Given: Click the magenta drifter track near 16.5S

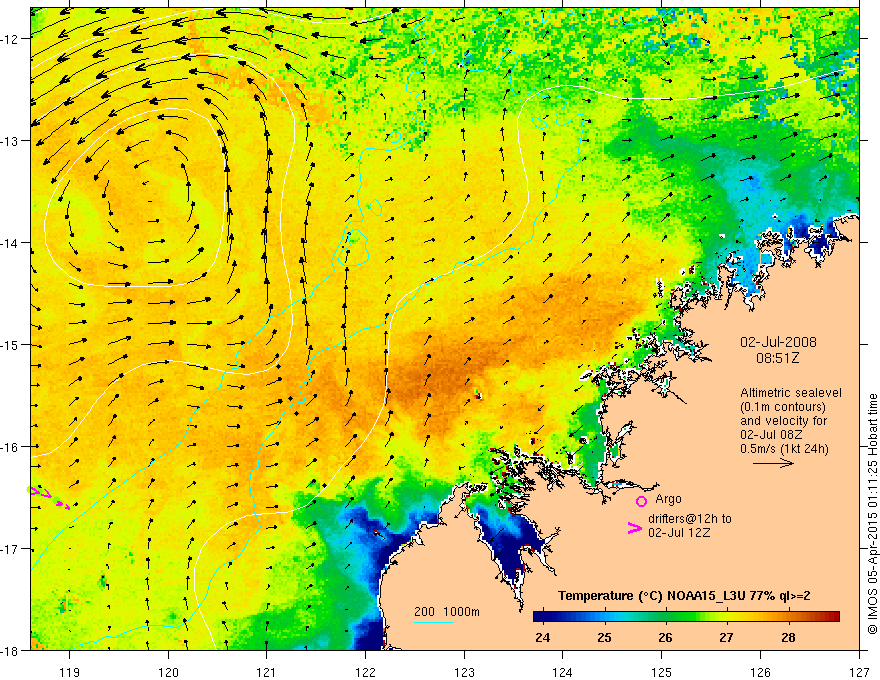Looking at the screenshot, I should tap(49, 497).
